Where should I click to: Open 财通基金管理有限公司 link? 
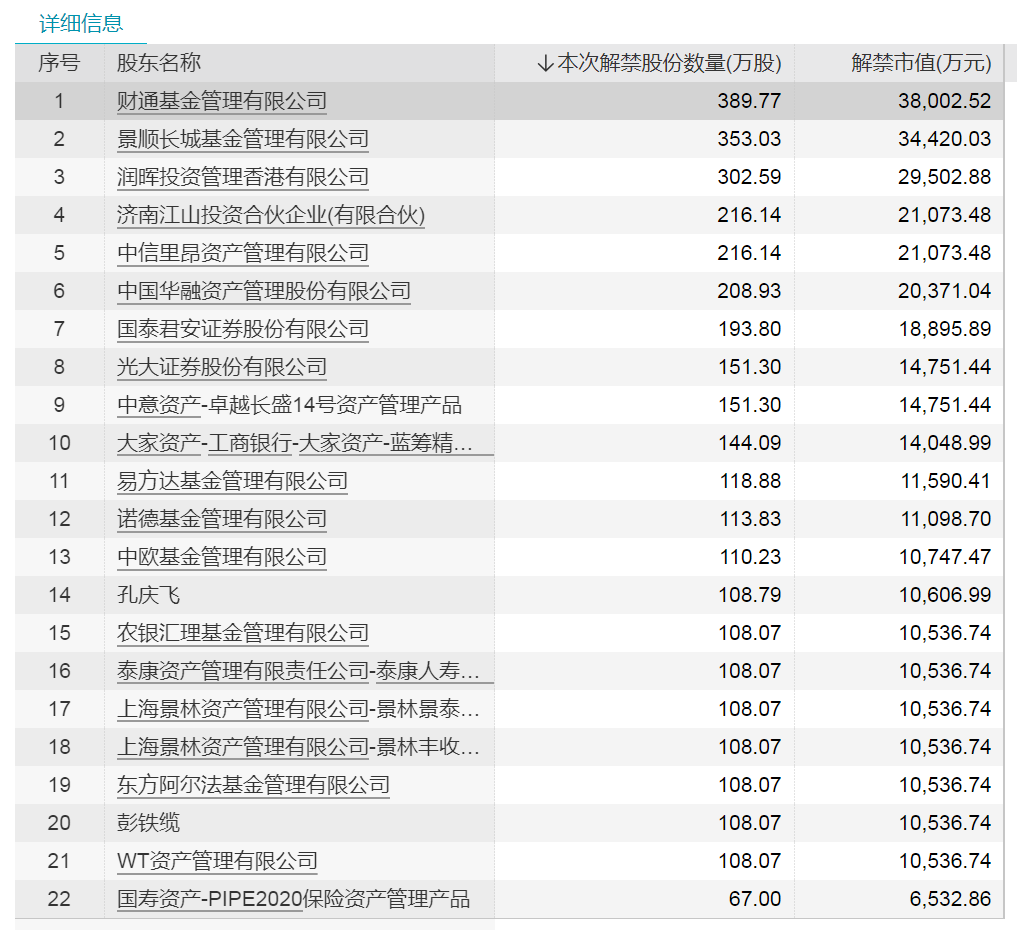[222, 101]
